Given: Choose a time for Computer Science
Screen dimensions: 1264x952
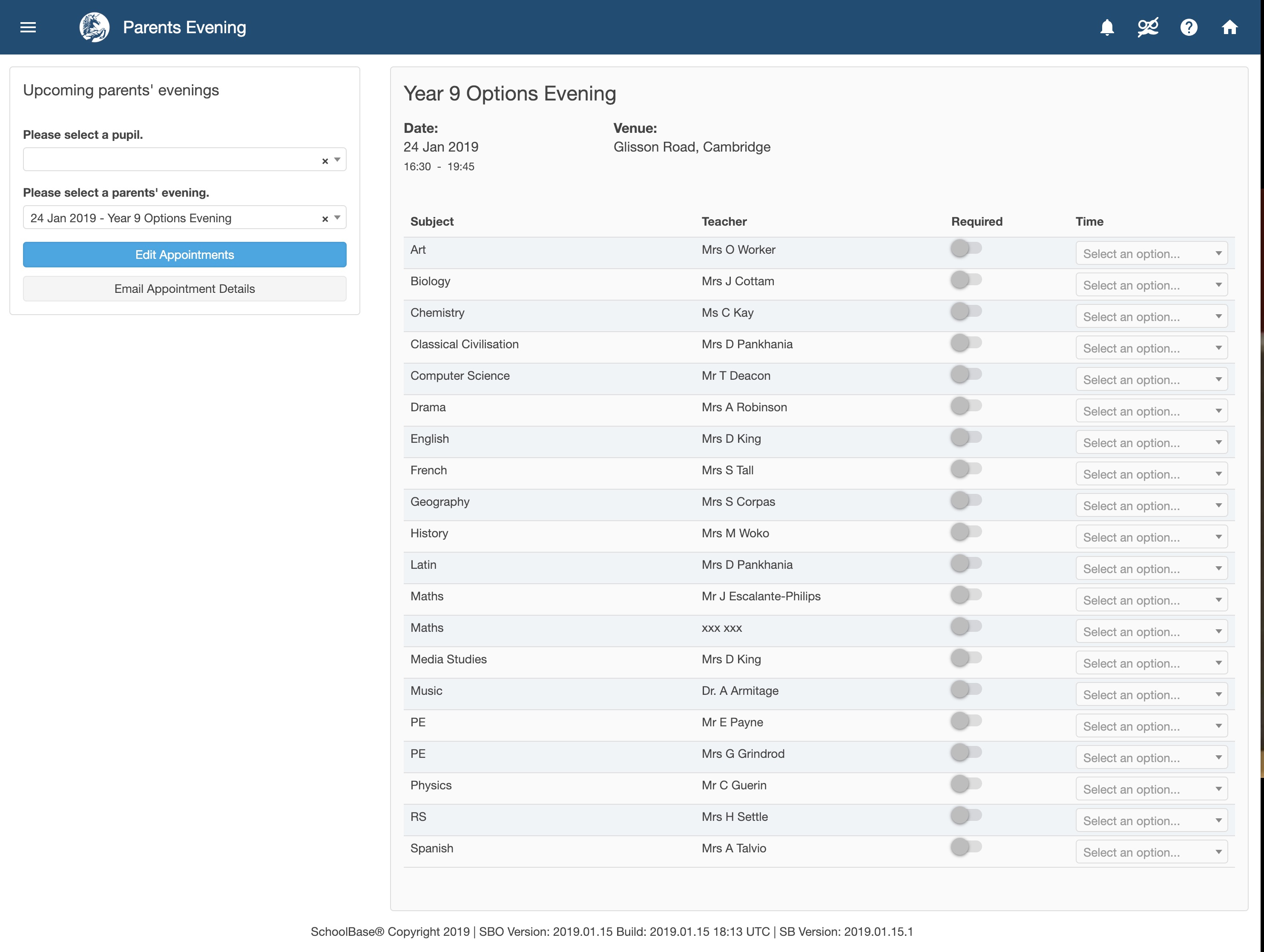Looking at the screenshot, I should (1152, 379).
